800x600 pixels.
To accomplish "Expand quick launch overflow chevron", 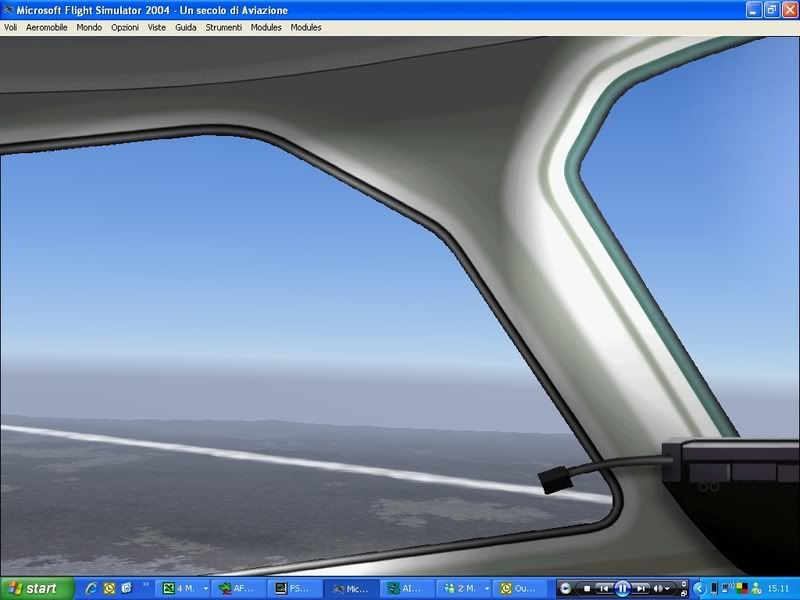I will pyautogui.click(x=146, y=584).
